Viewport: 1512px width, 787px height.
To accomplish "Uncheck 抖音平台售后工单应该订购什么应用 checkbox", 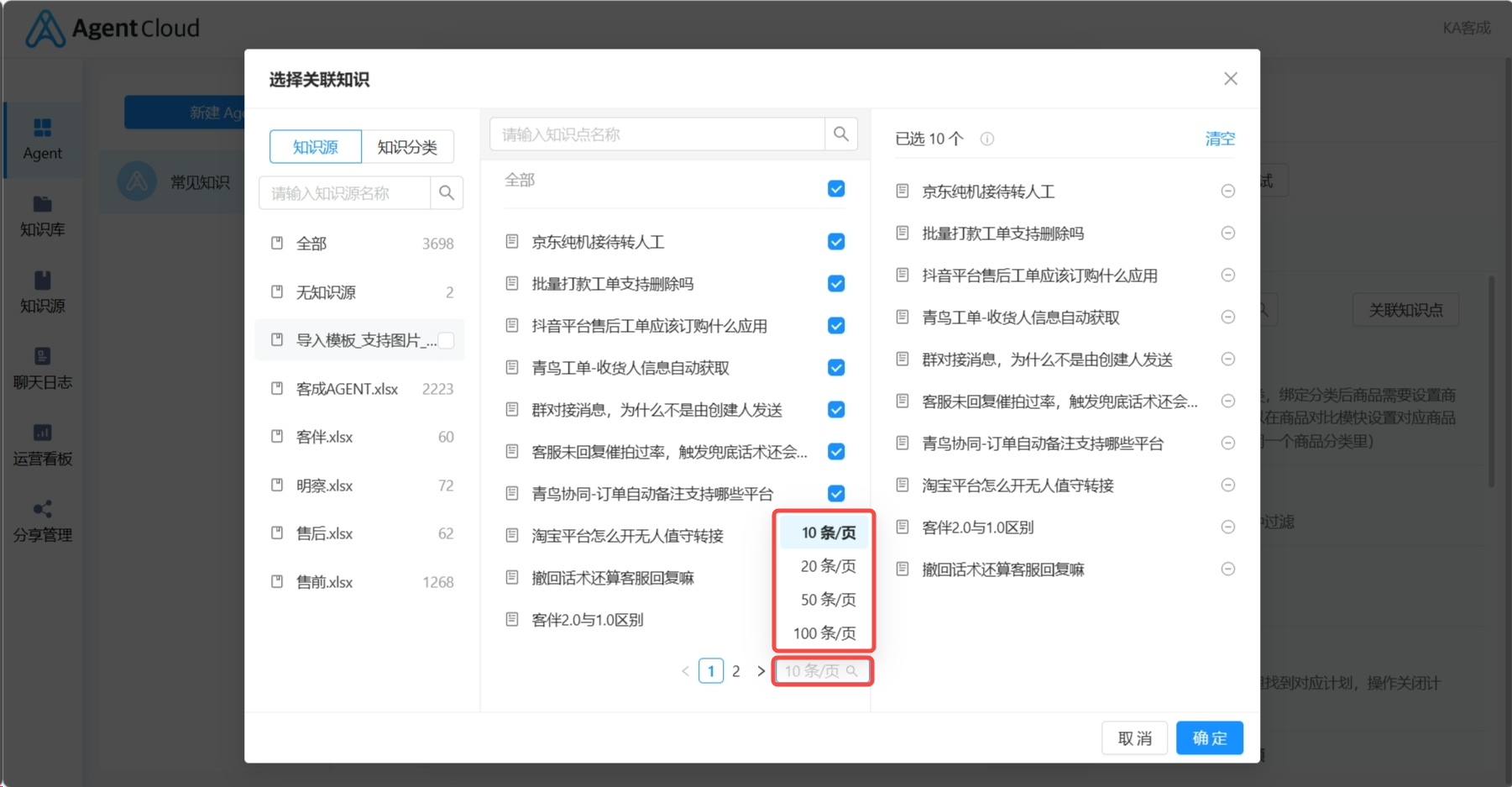I will (836, 326).
